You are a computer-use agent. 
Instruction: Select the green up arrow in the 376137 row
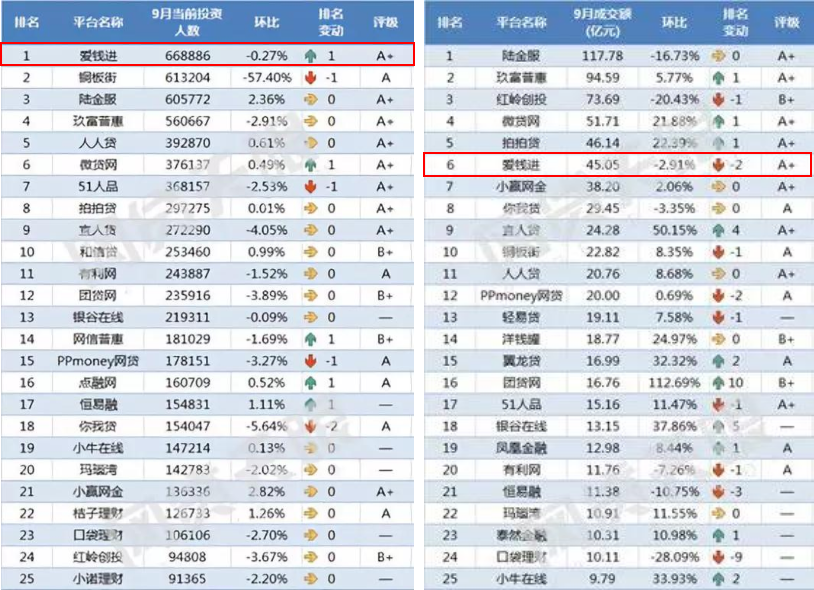(x=310, y=165)
